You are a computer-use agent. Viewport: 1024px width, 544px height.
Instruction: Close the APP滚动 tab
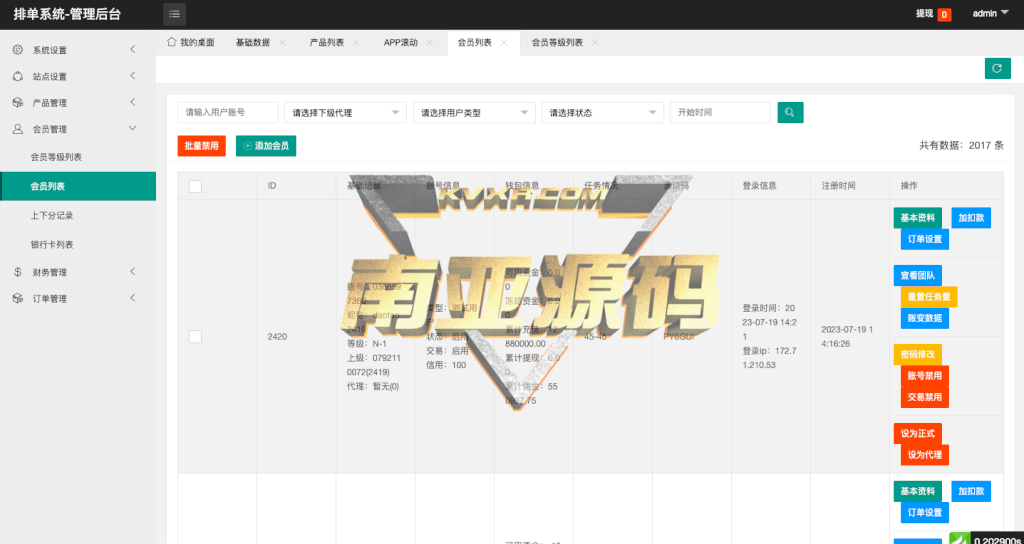(x=430, y=42)
